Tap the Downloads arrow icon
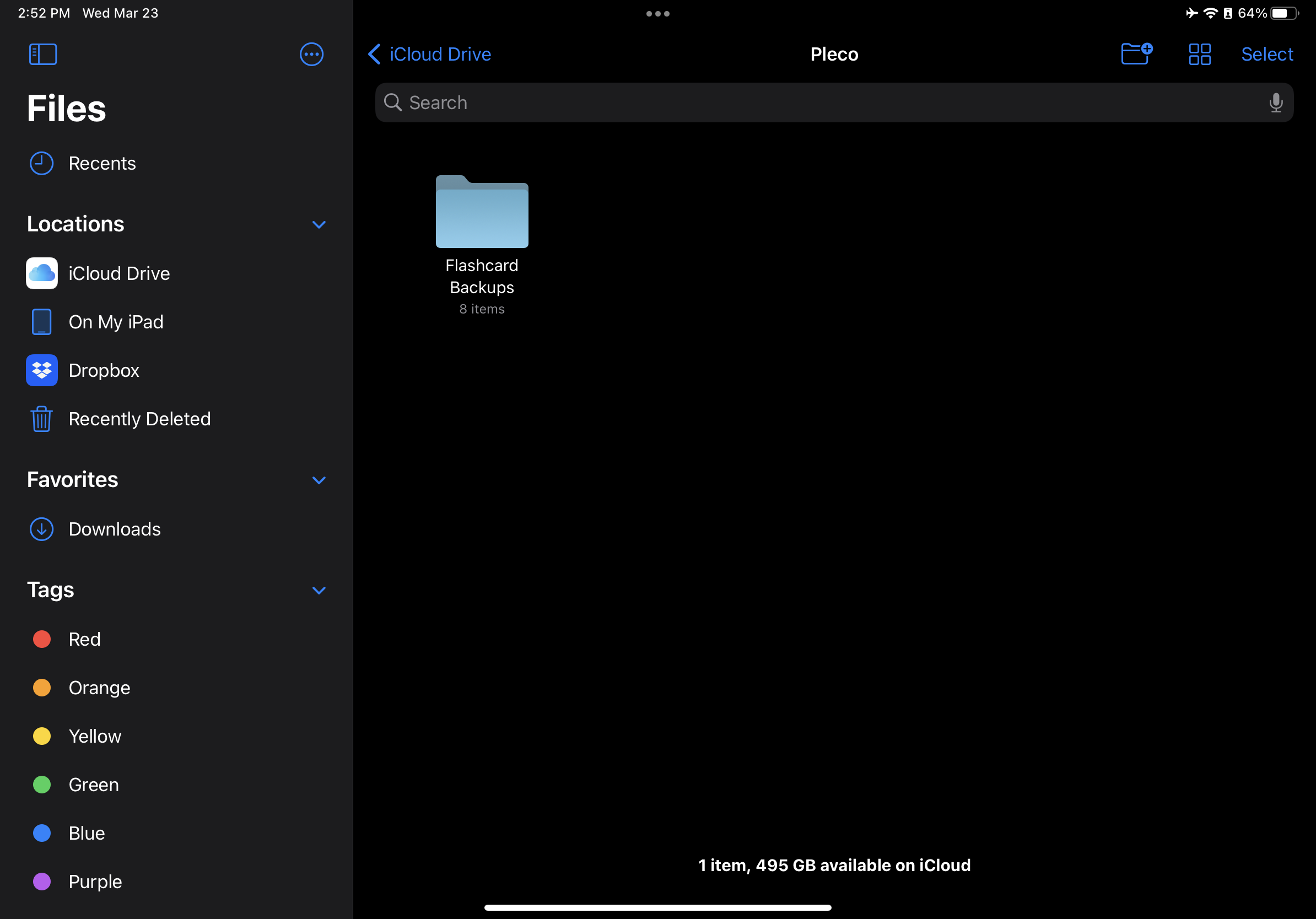Screen dimensions: 1316x919 pos(41,529)
